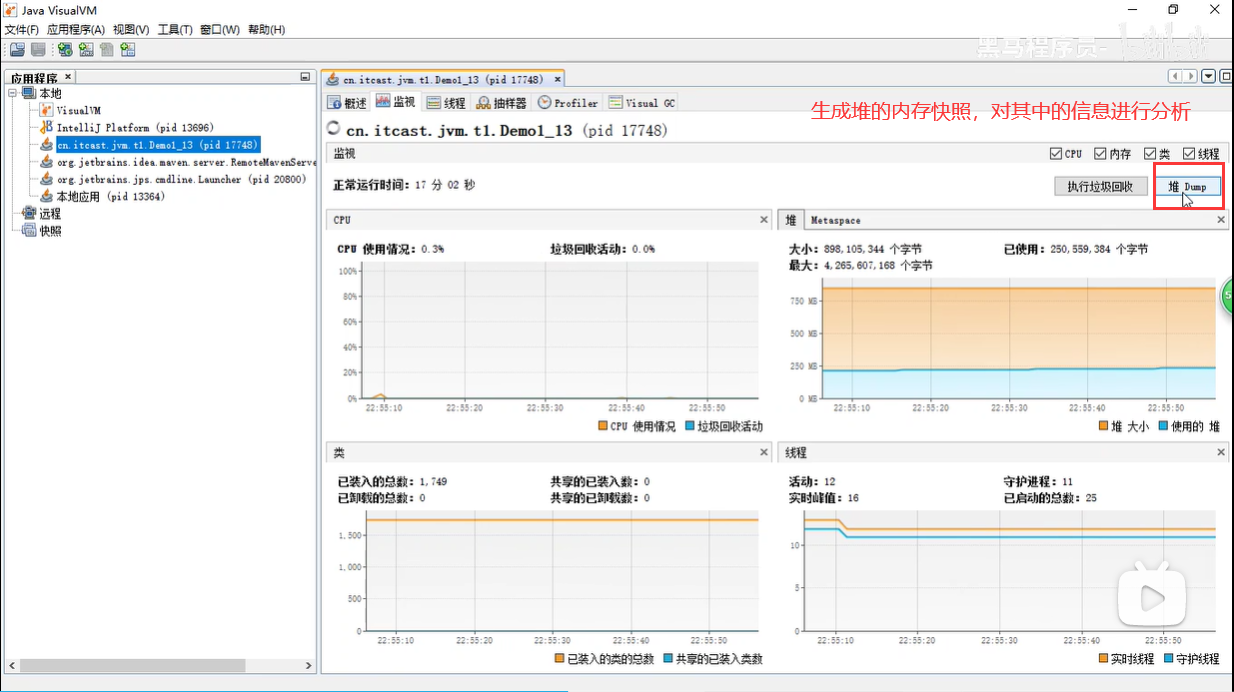The width and height of the screenshot is (1234, 692).
Task: Click the Java icon beside RemoteMavenServer entry
Action: pyautogui.click(x=46, y=162)
